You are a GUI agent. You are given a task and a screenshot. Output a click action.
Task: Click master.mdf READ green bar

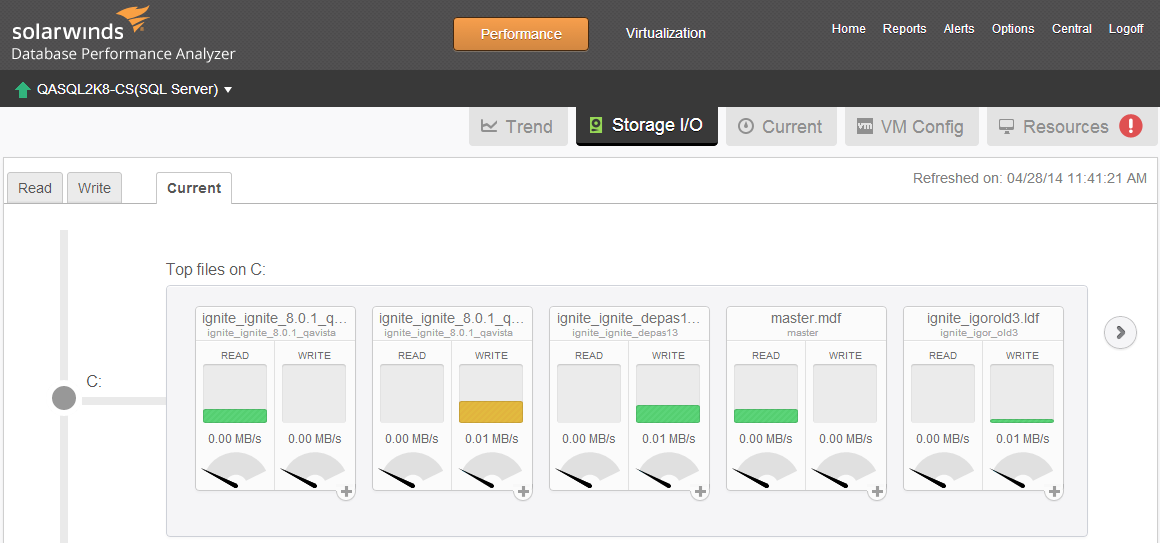[x=766, y=416]
